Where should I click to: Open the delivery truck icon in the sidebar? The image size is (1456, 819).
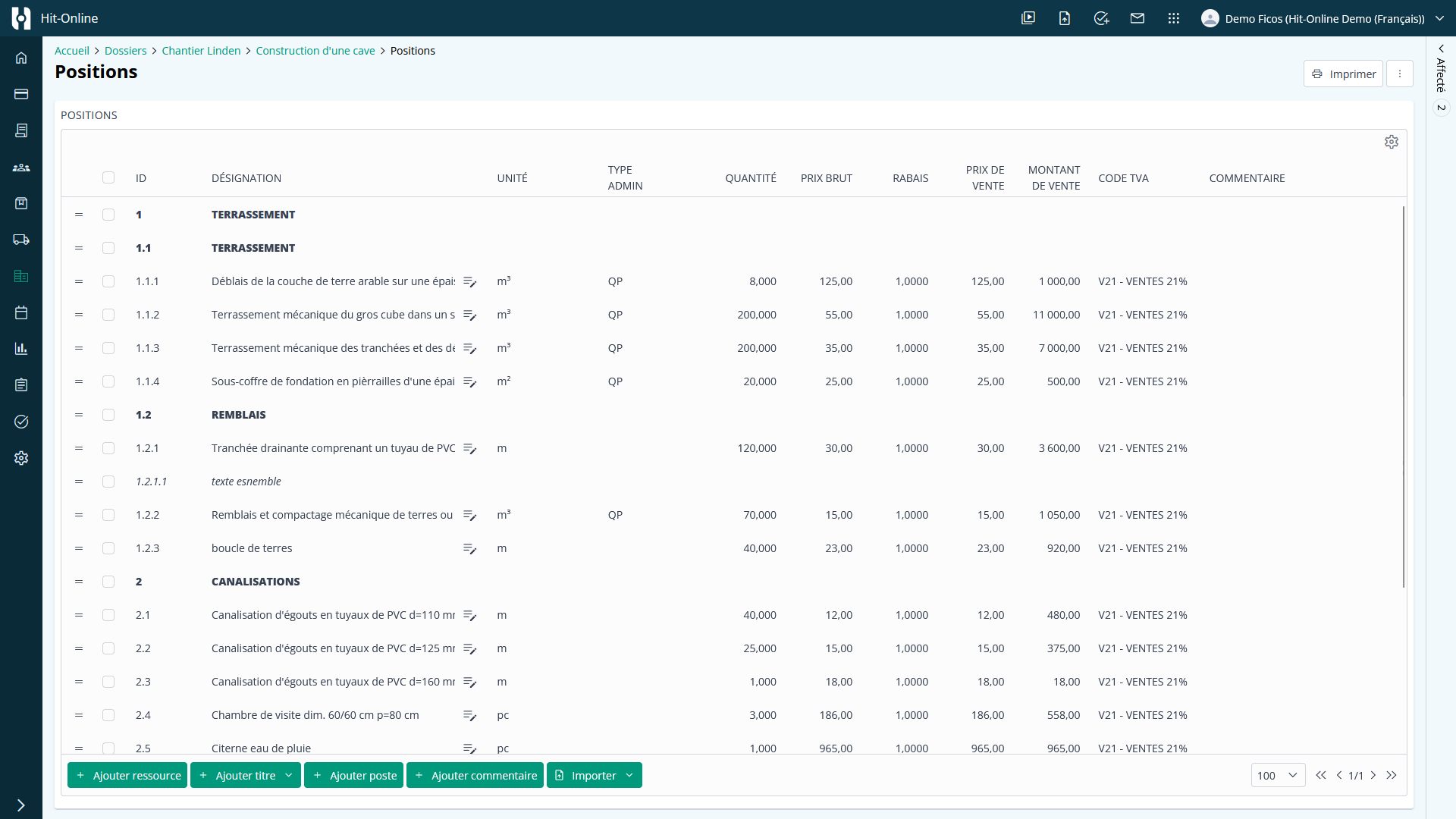point(21,240)
